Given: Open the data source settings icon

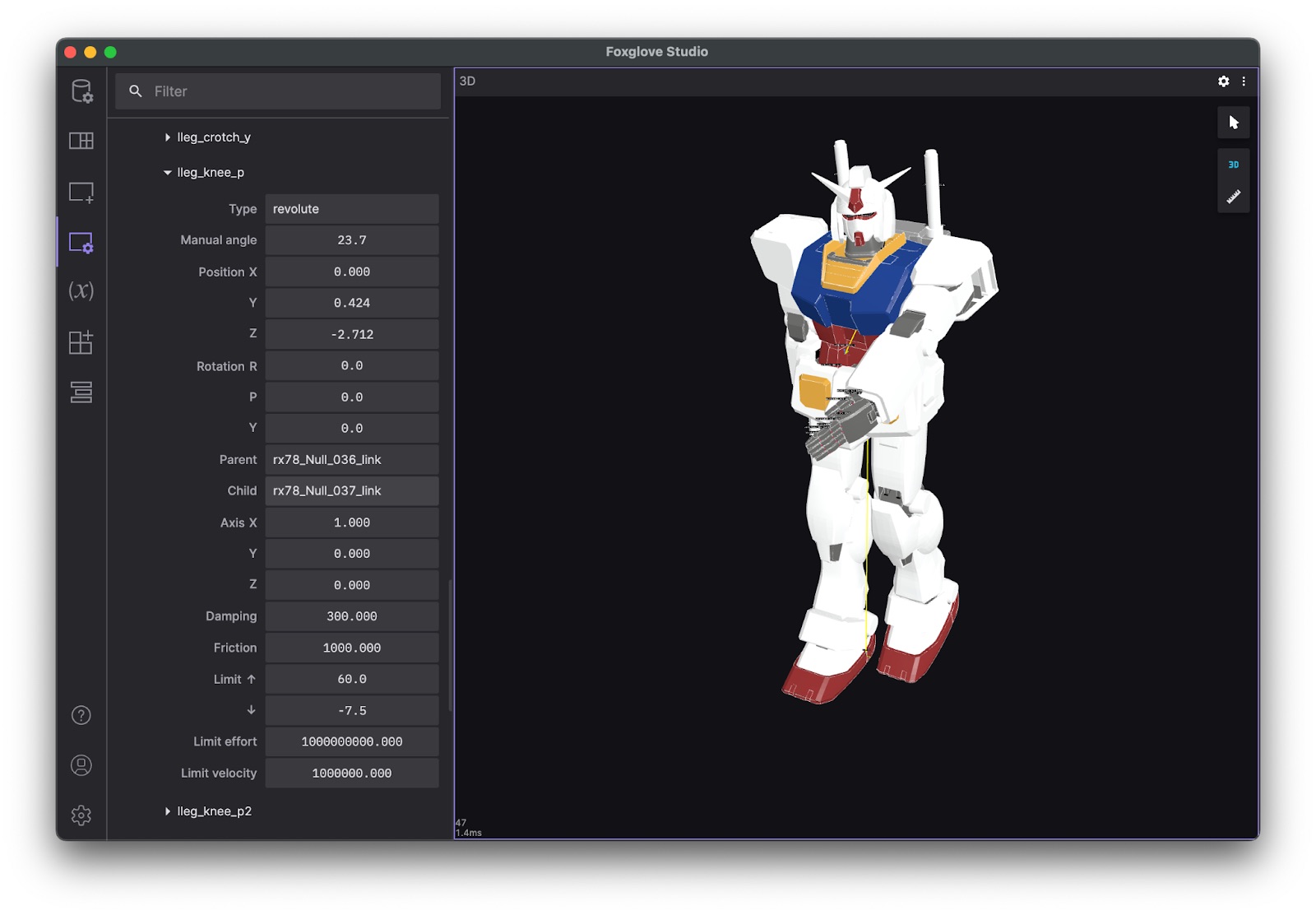Looking at the screenshot, I should (x=81, y=92).
